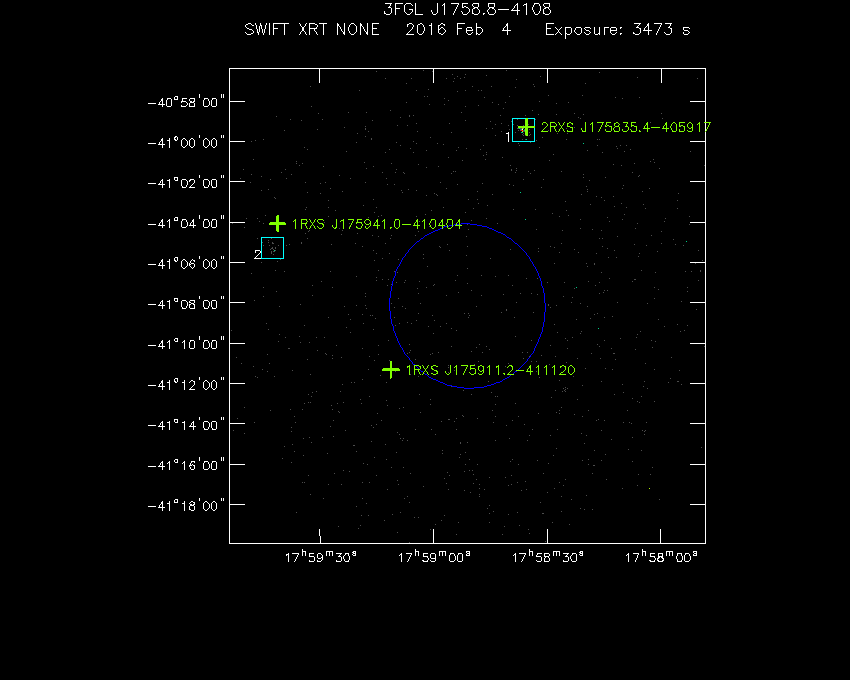Click the 2RXS J175835.4-405917 source label
The height and width of the screenshot is (680, 850).
626,127
